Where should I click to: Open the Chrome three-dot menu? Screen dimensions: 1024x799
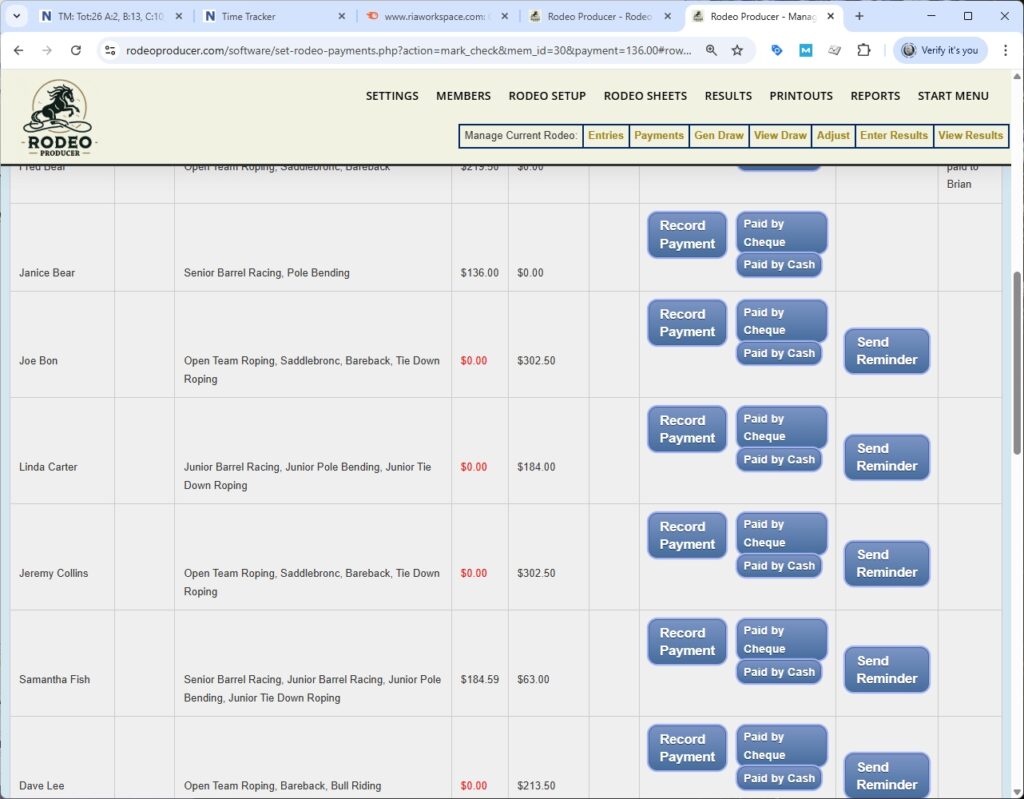tap(1004, 50)
